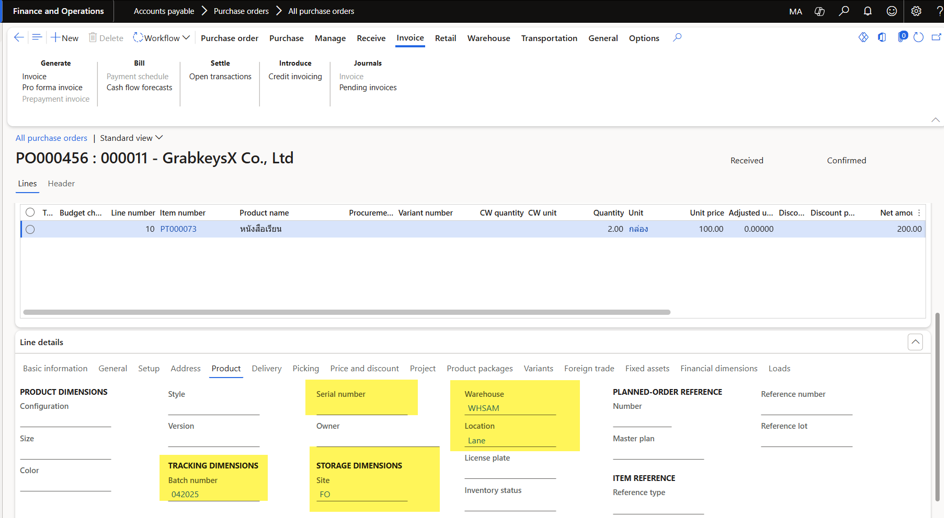This screenshot has height=518, width=944.
Task: Click the grid horizontal scrollbar
Action: coord(346,312)
